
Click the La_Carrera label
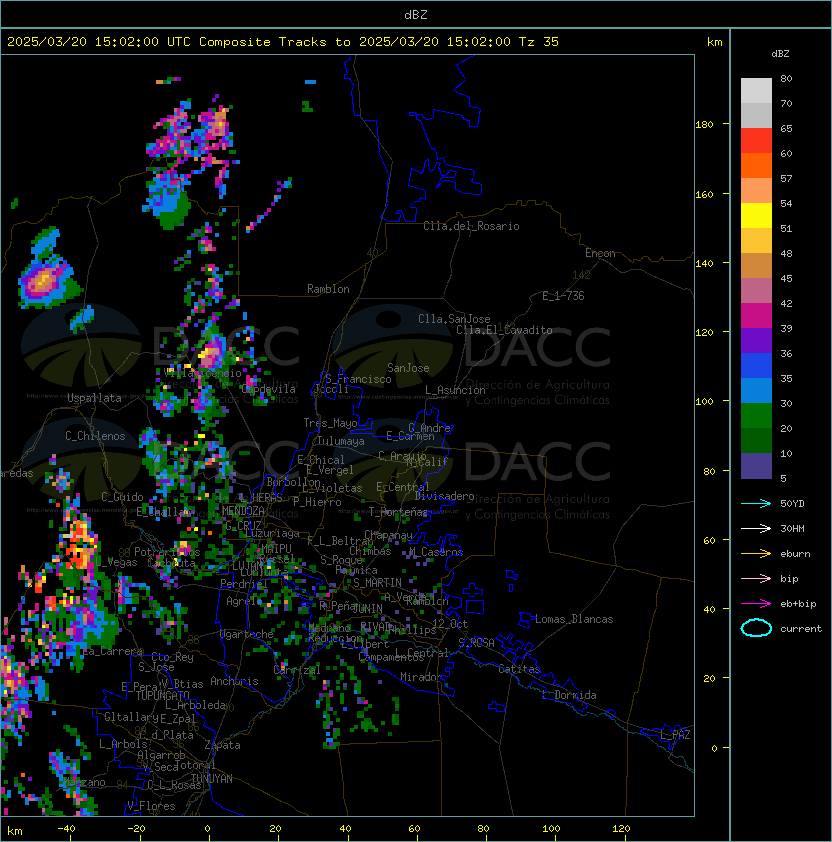(113, 651)
